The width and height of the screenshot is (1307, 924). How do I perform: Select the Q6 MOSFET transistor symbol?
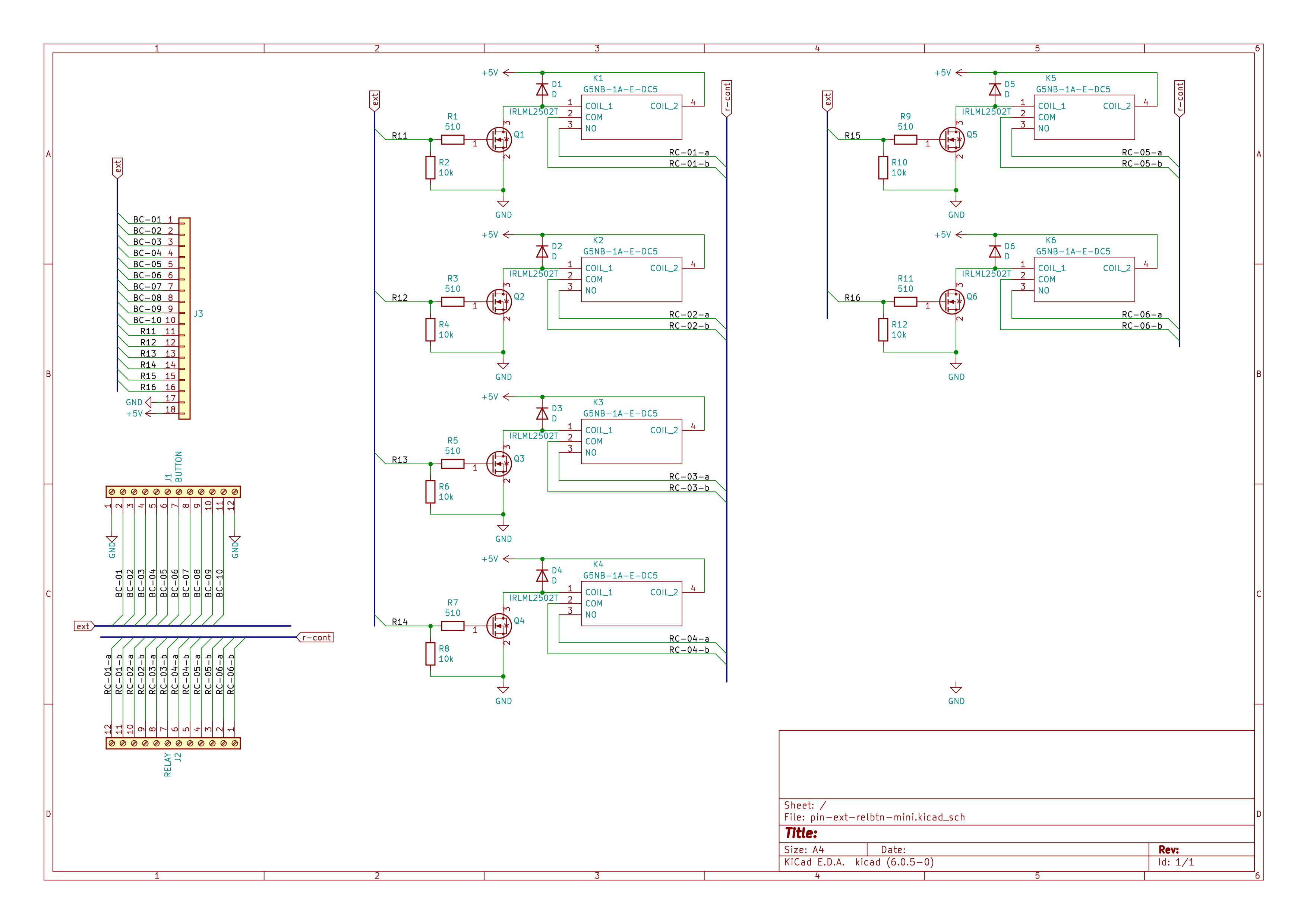(x=951, y=301)
